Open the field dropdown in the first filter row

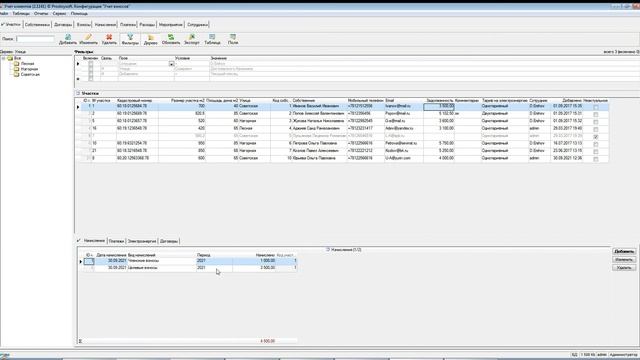(x=171, y=64)
